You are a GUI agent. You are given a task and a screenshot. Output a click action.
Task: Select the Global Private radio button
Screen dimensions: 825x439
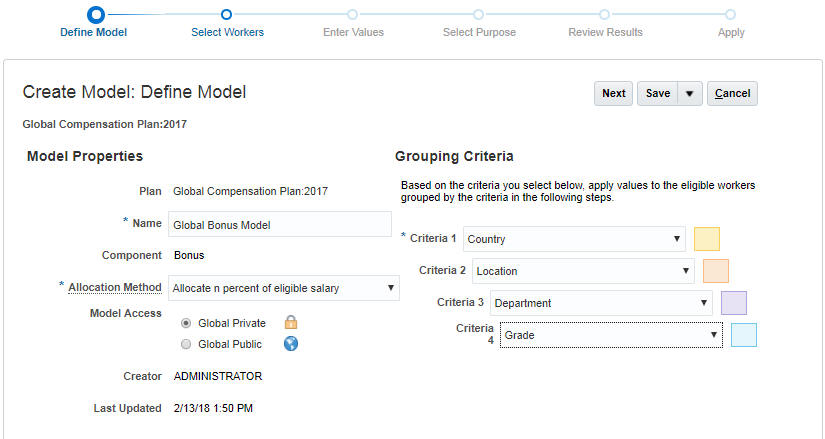point(186,323)
